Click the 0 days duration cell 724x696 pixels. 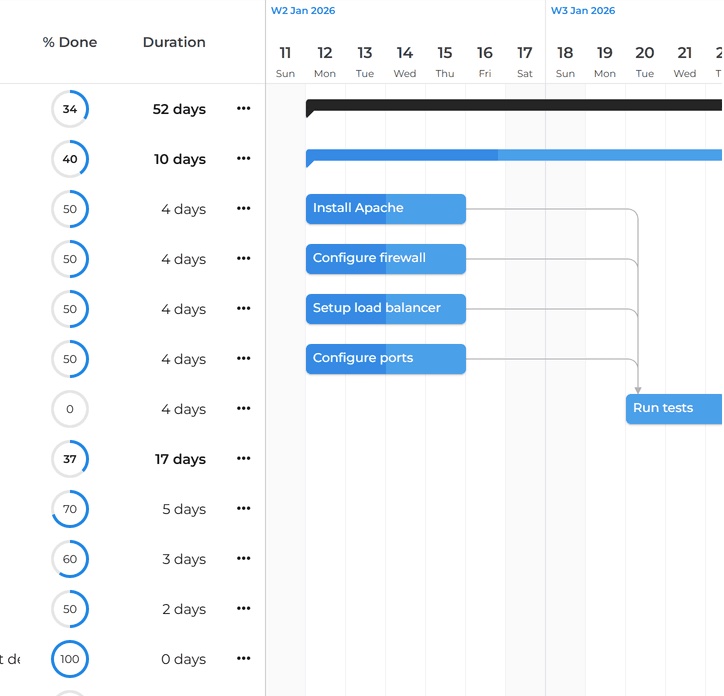[x=183, y=659]
